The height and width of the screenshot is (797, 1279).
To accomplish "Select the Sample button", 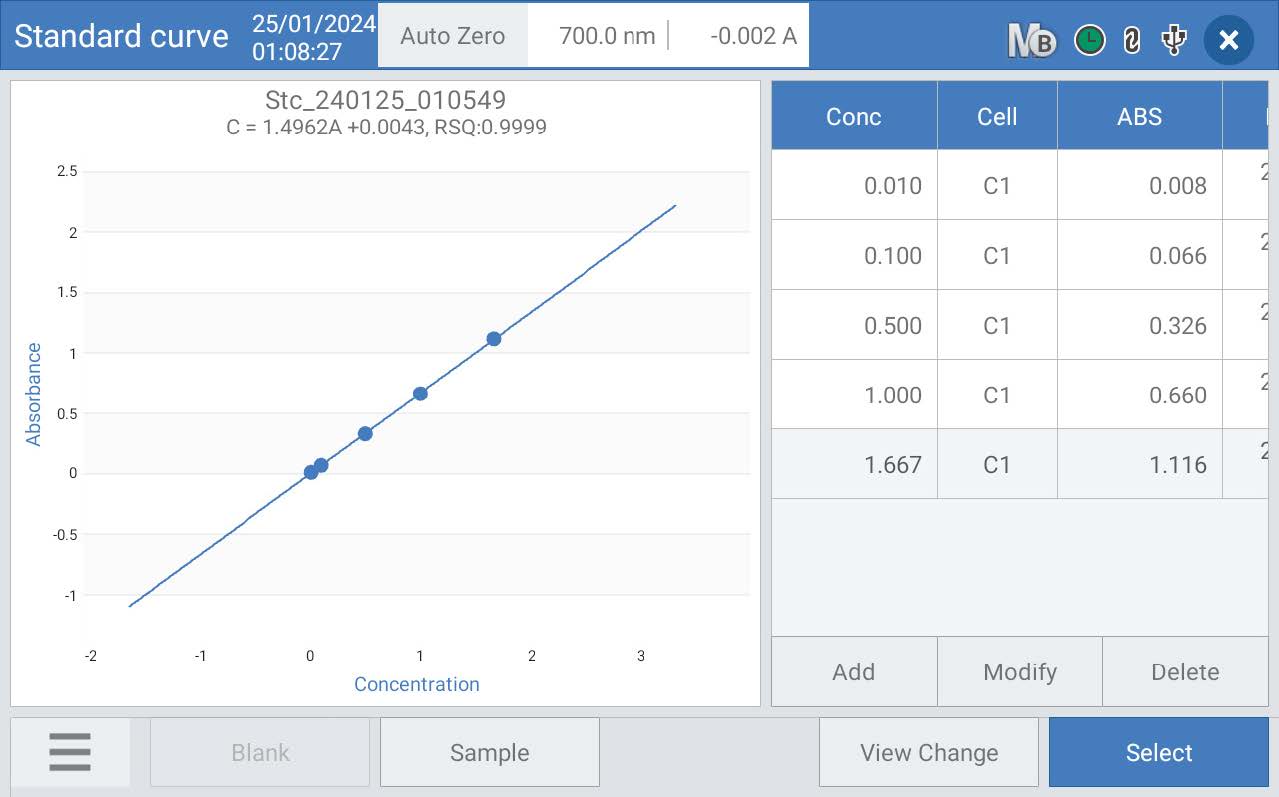I will 489,752.
